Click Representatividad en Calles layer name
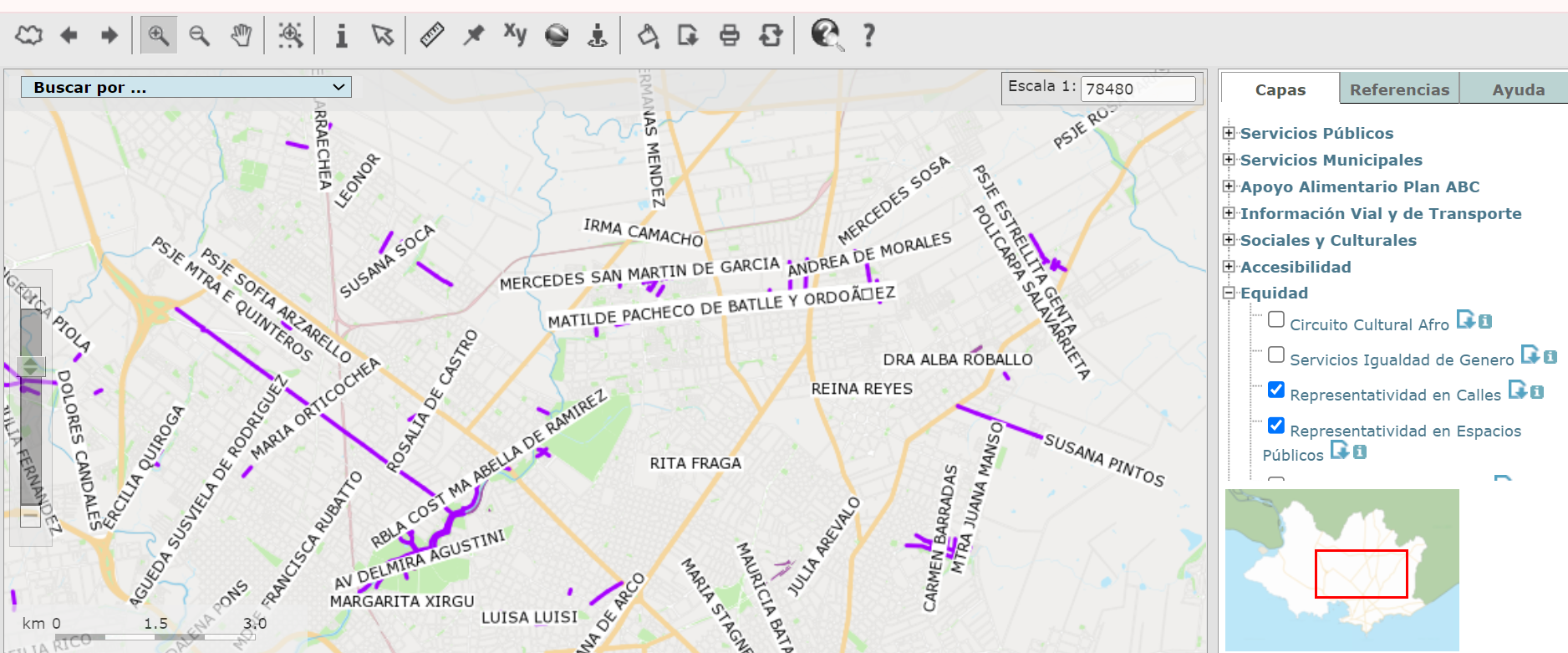 [x=1395, y=395]
